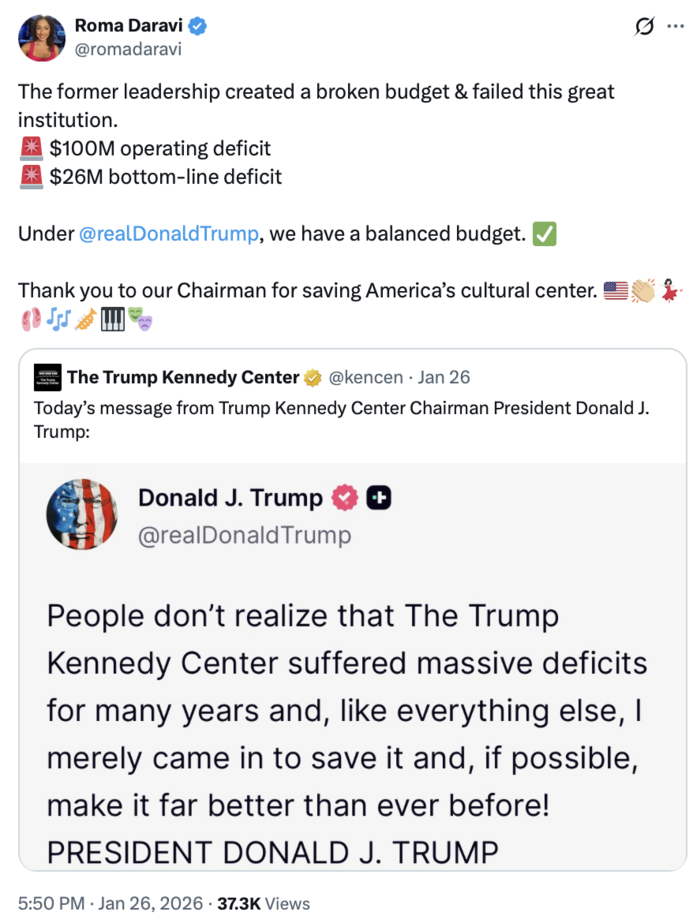The width and height of the screenshot is (693, 923).
Task: Click the ballet shoes emoji
Action: (32, 318)
